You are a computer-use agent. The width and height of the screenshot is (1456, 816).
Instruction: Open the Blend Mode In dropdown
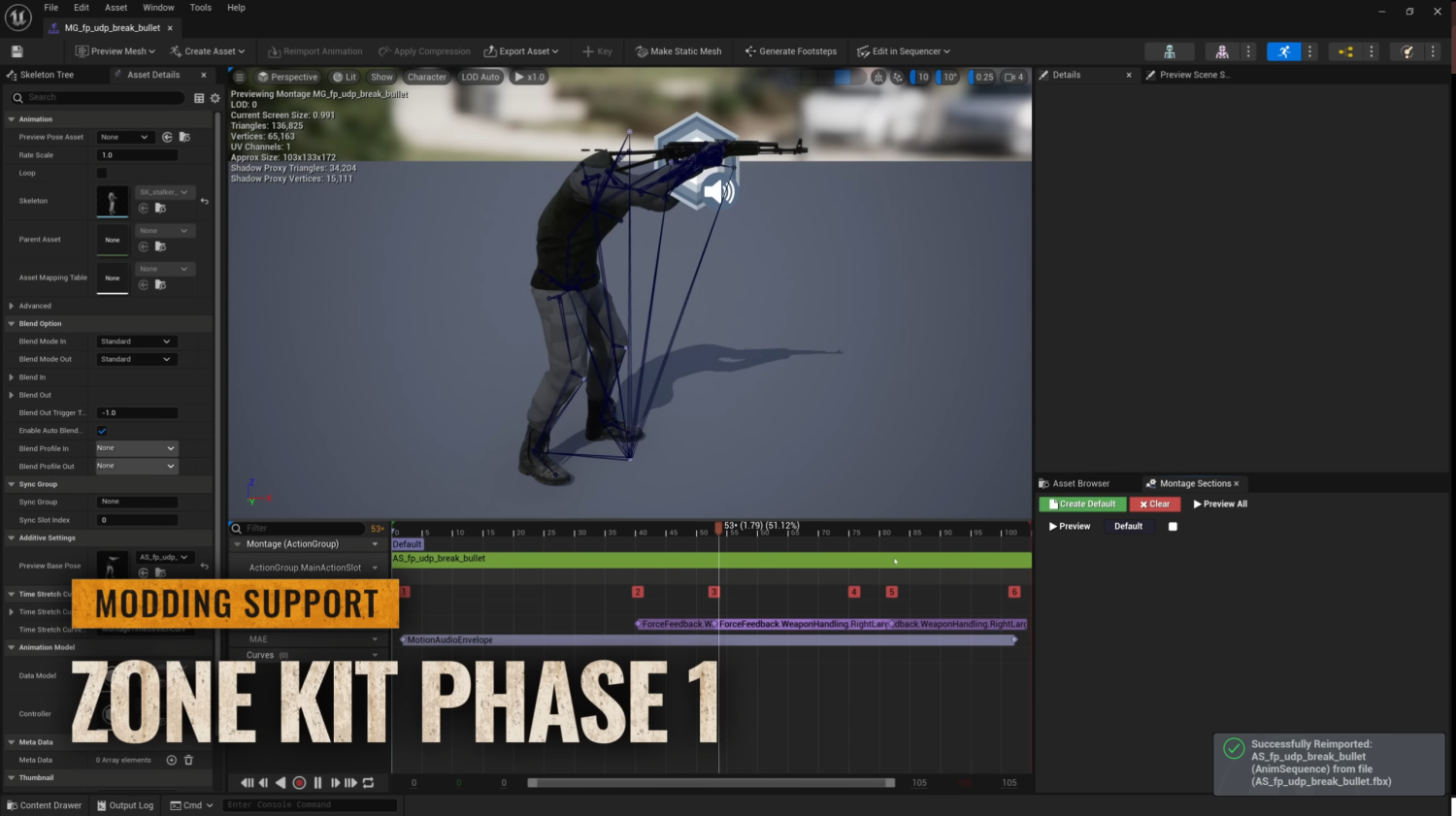pyautogui.click(x=135, y=342)
